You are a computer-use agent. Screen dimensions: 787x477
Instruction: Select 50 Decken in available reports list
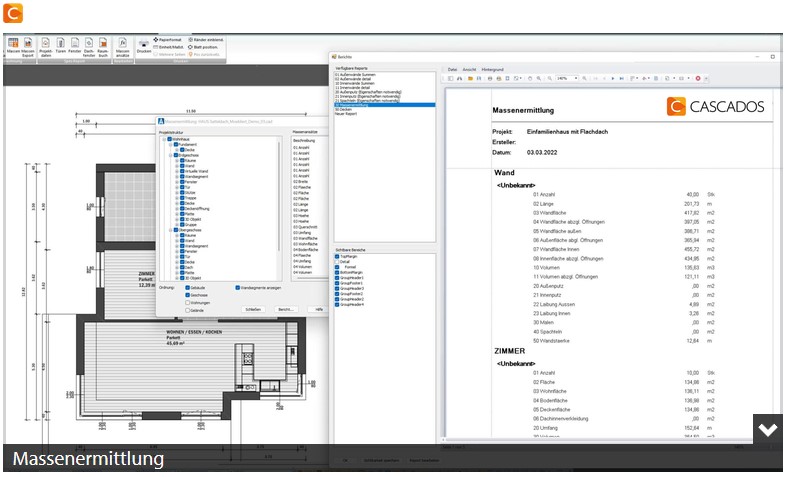tap(385, 109)
